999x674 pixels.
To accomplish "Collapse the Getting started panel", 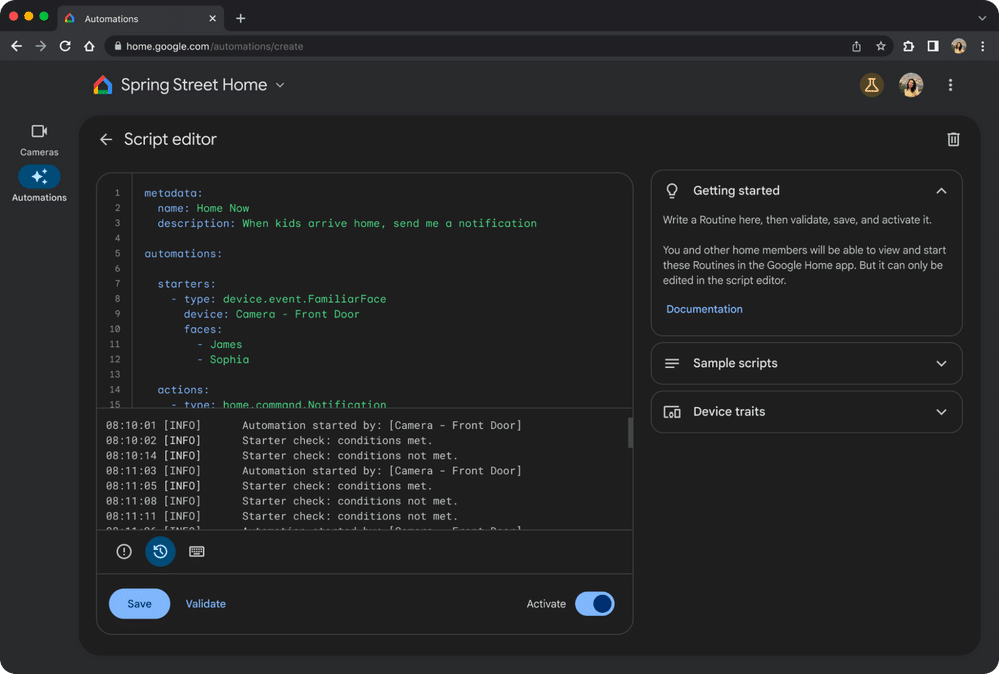I will point(941,190).
